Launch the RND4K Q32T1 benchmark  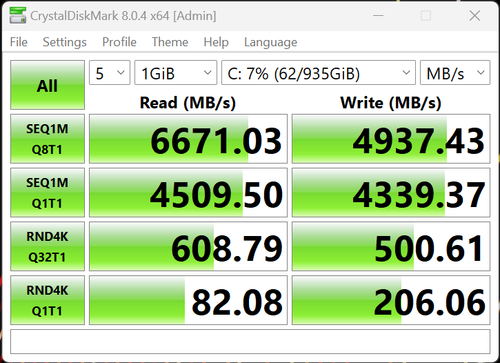(x=47, y=246)
